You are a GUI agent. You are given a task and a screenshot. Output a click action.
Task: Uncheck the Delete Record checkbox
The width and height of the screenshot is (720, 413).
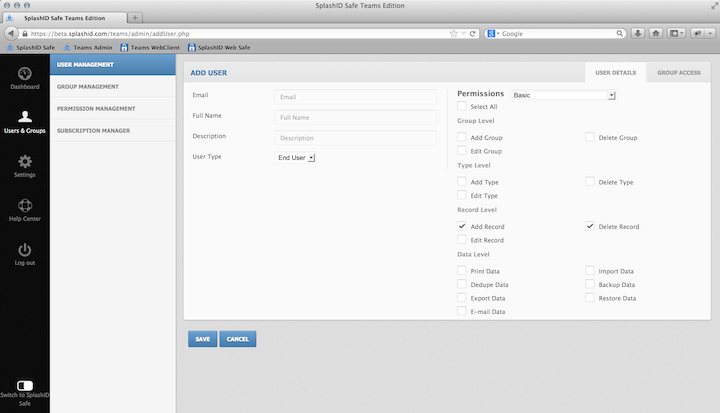click(x=590, y=226)
